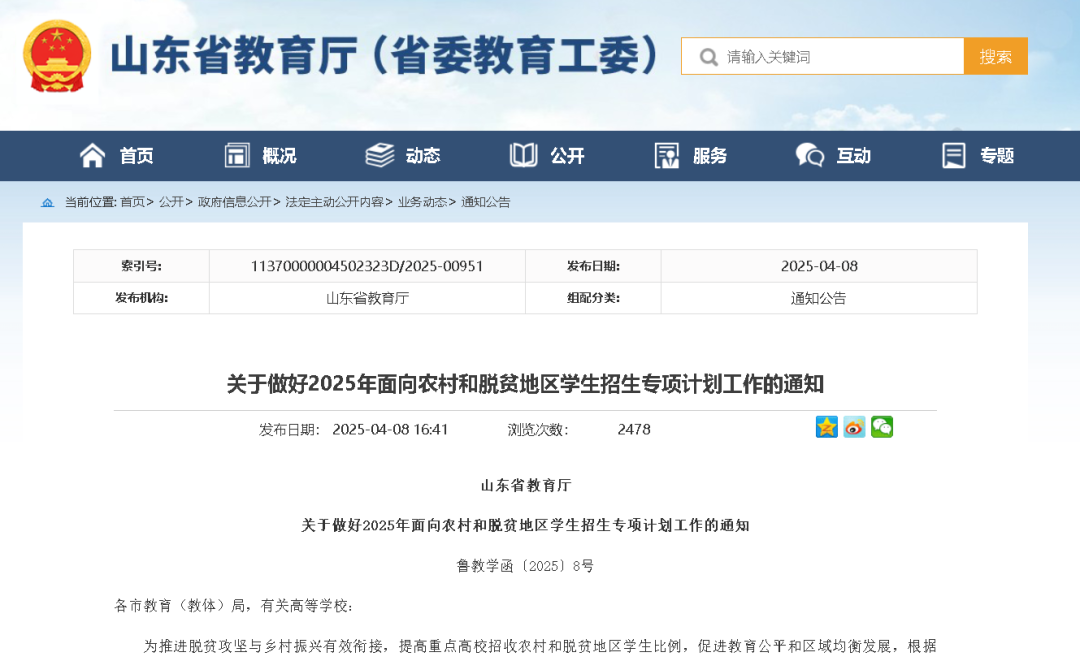
Task: Open the 专题 navigation menu item
Action: [x=997, y=156]
